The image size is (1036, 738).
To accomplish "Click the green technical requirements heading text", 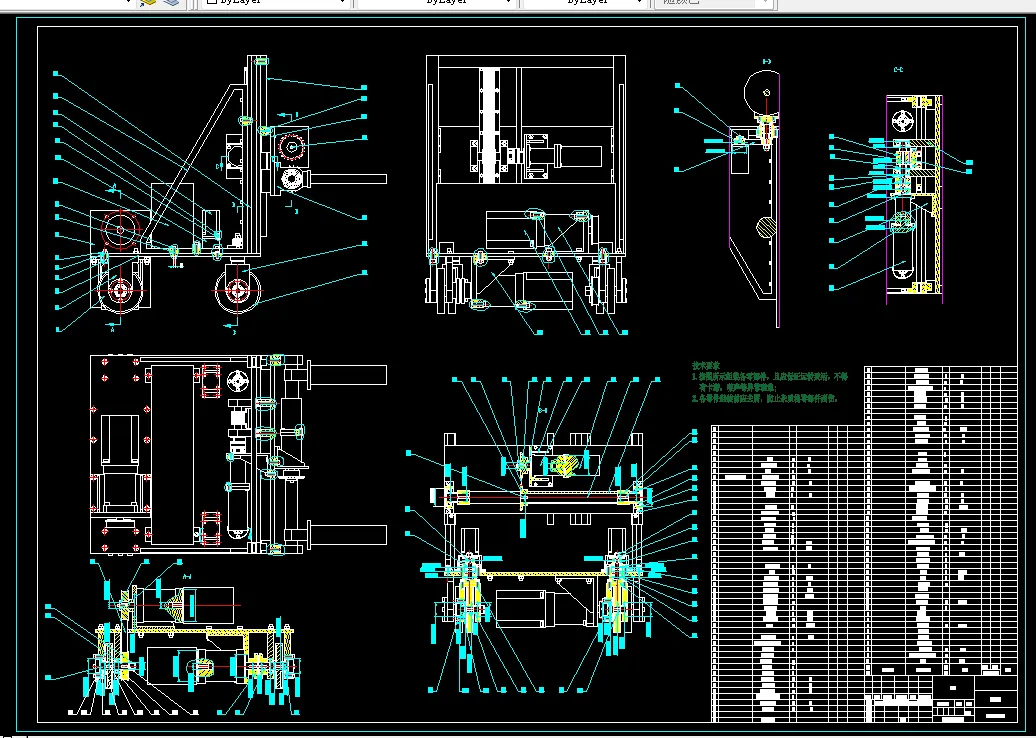I will click(x=706, y=365).
